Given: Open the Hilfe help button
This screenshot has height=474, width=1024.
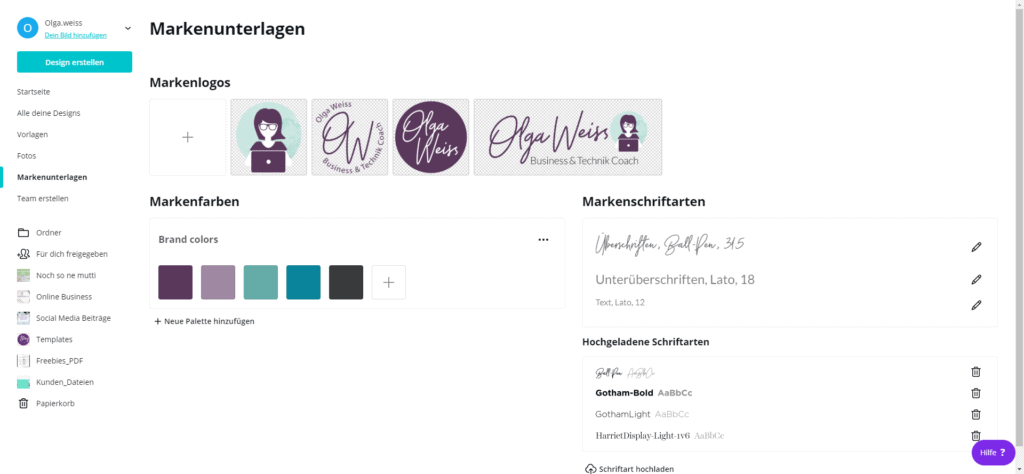Looking at the screenshot, I should (x=993, y=452).
